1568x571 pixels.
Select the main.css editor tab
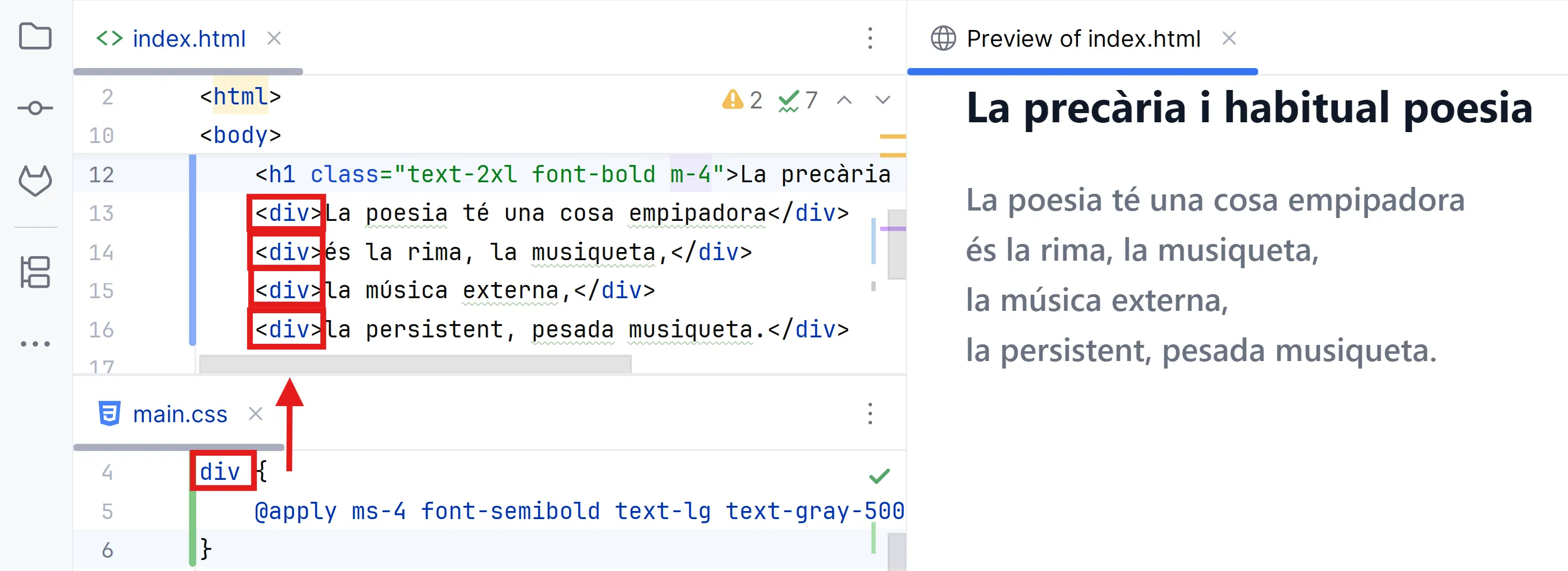(179, 414)
